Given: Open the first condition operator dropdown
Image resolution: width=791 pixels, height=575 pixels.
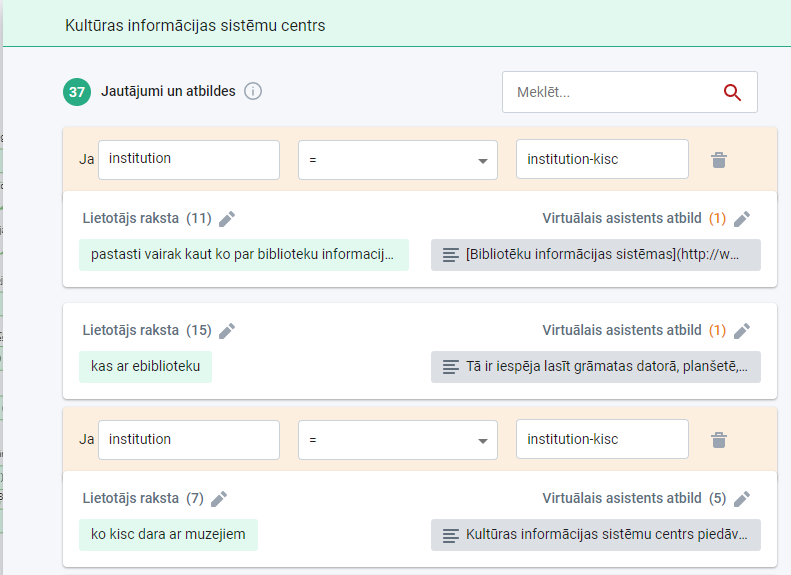Looking at the screenshot, I should (x=397, y=160).
